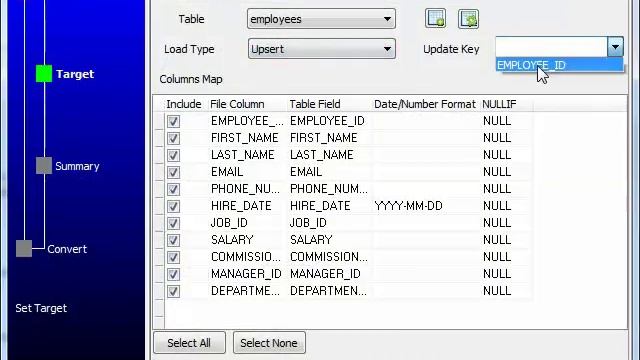Uncheck Include for JOB_ID row
The height and width of the screenshot is (360, 640).
[173, 223]
